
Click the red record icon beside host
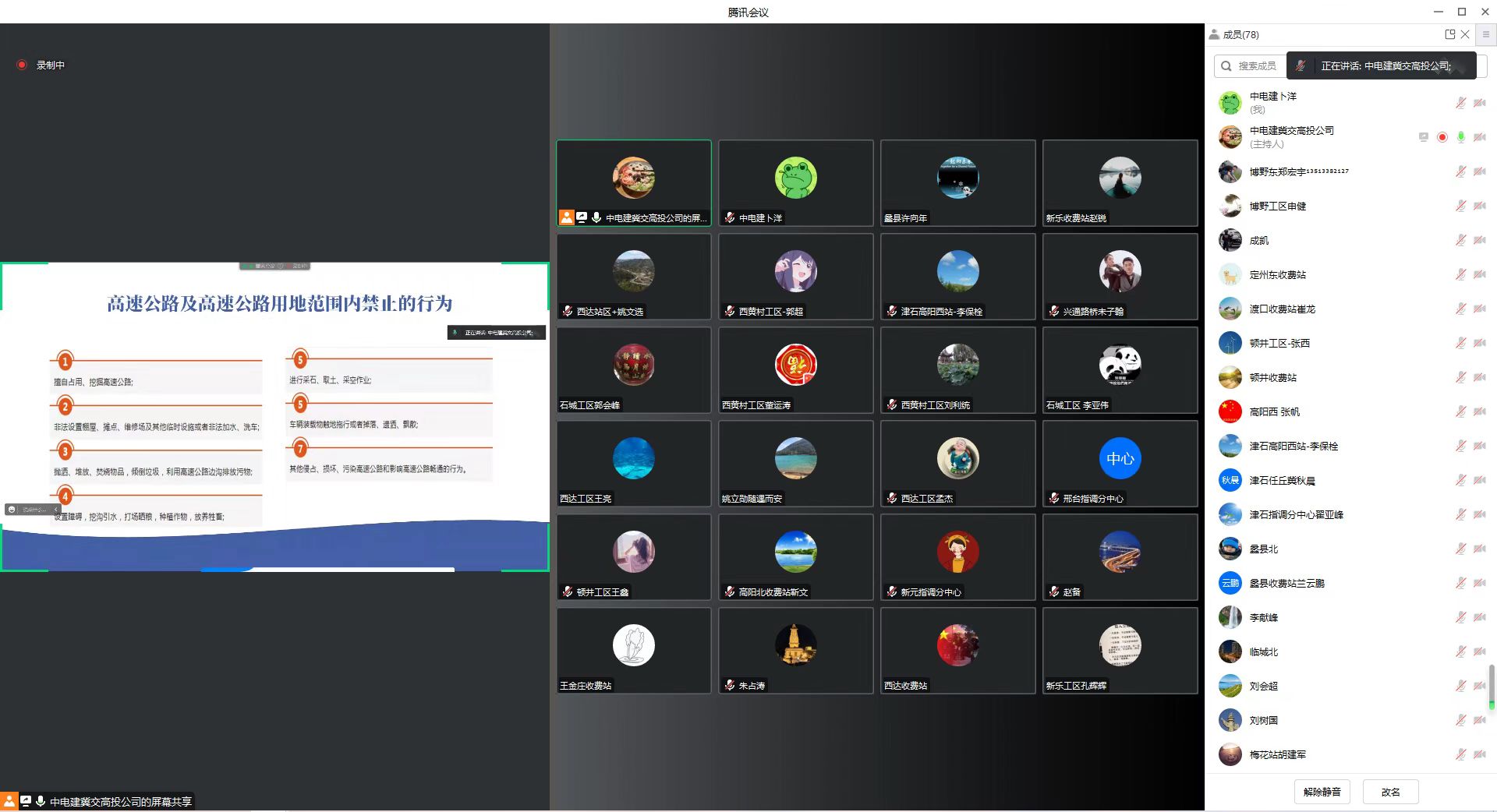(1442, 137)
